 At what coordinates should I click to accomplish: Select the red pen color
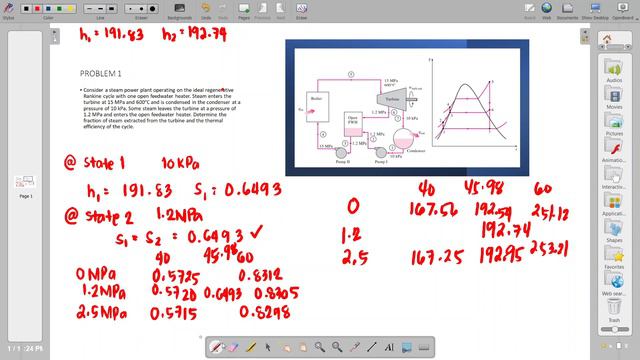37,8
